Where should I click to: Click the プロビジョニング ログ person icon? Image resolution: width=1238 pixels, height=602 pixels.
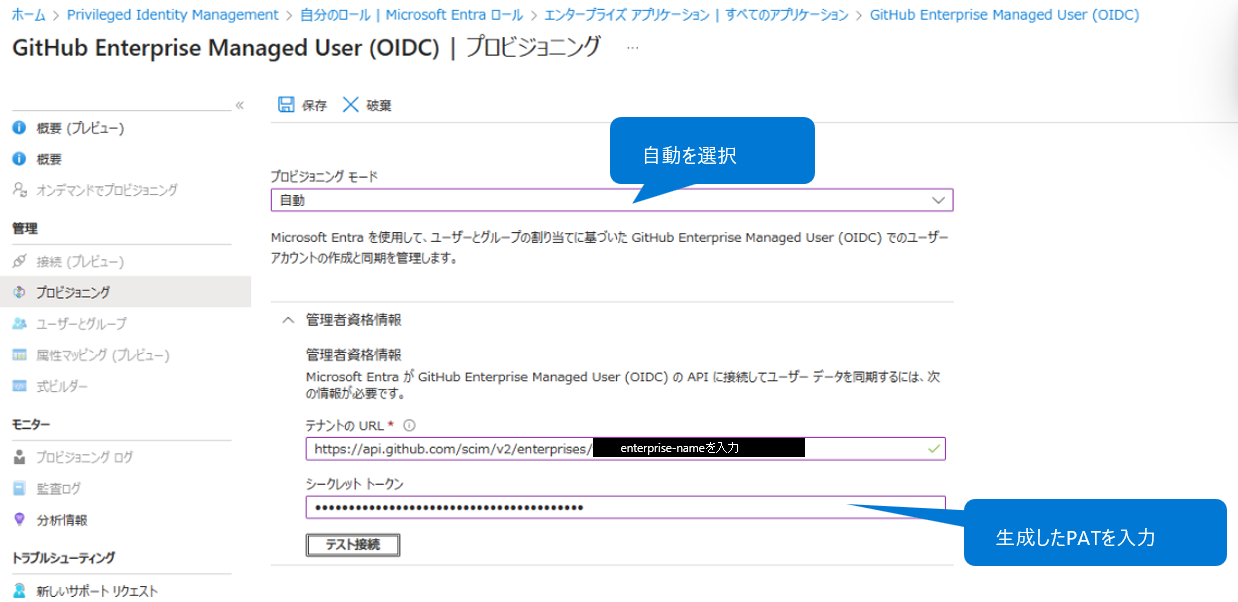point(19,457)
